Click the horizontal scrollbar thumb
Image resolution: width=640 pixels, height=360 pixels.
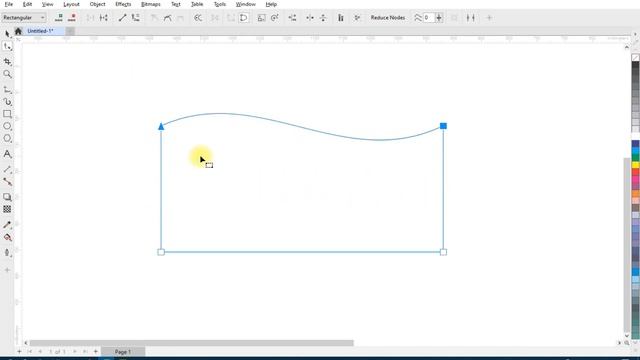point(191,343)
